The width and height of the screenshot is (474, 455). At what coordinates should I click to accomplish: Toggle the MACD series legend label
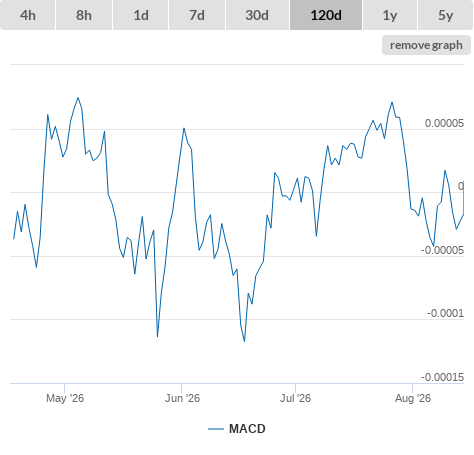coord(247,429)
